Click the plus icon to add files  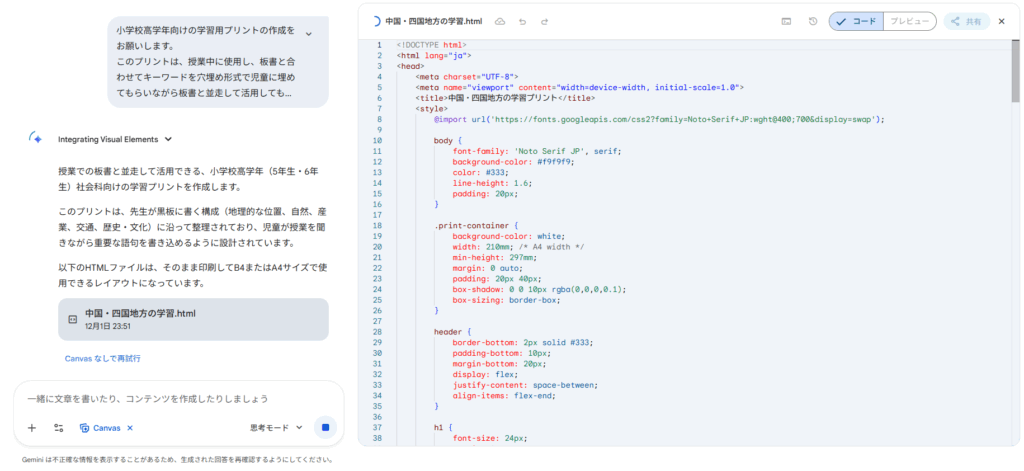(32, 428)
